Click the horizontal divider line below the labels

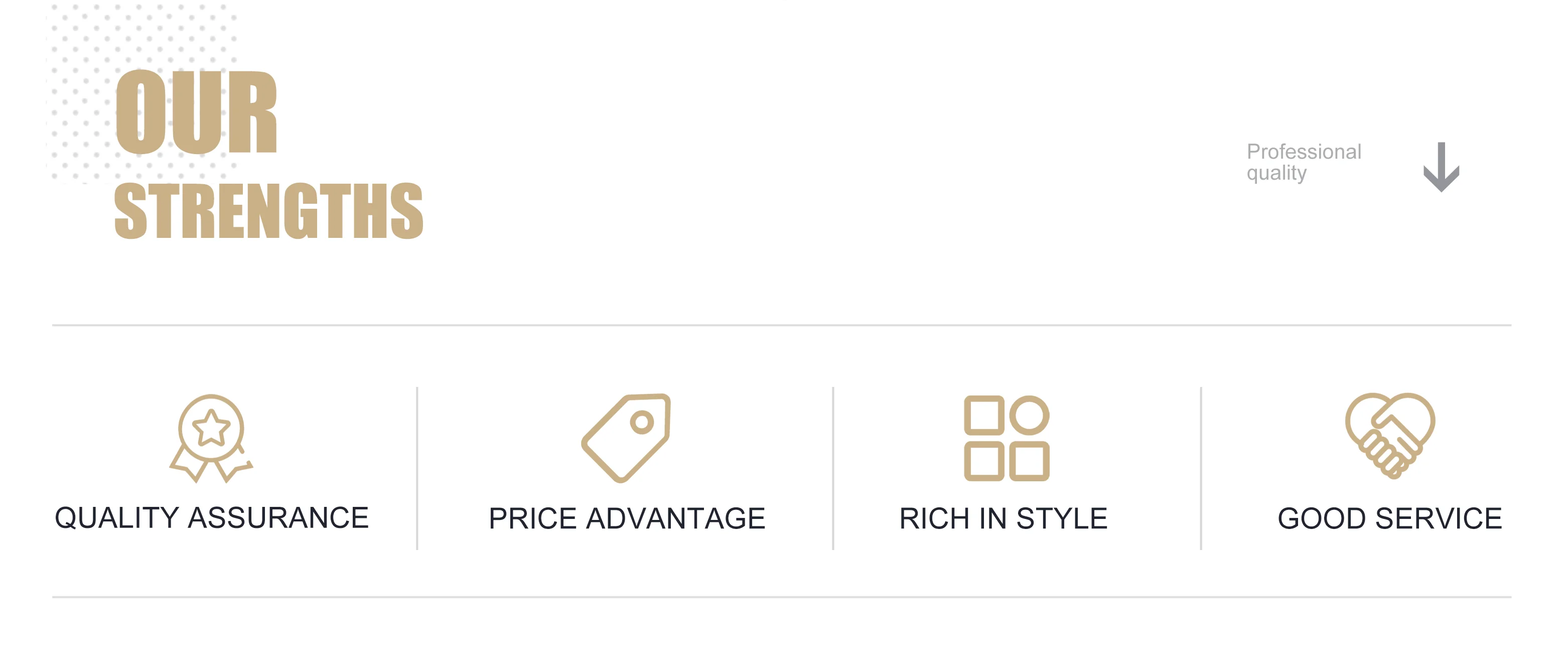pyautogui.click(x=781, y=597)
